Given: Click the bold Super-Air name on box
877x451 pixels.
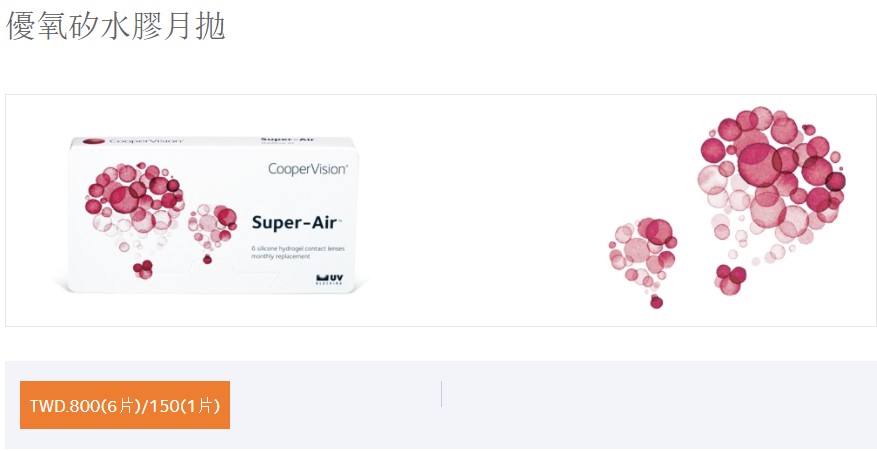Looking at the screenshot, I should coord(293,223).
